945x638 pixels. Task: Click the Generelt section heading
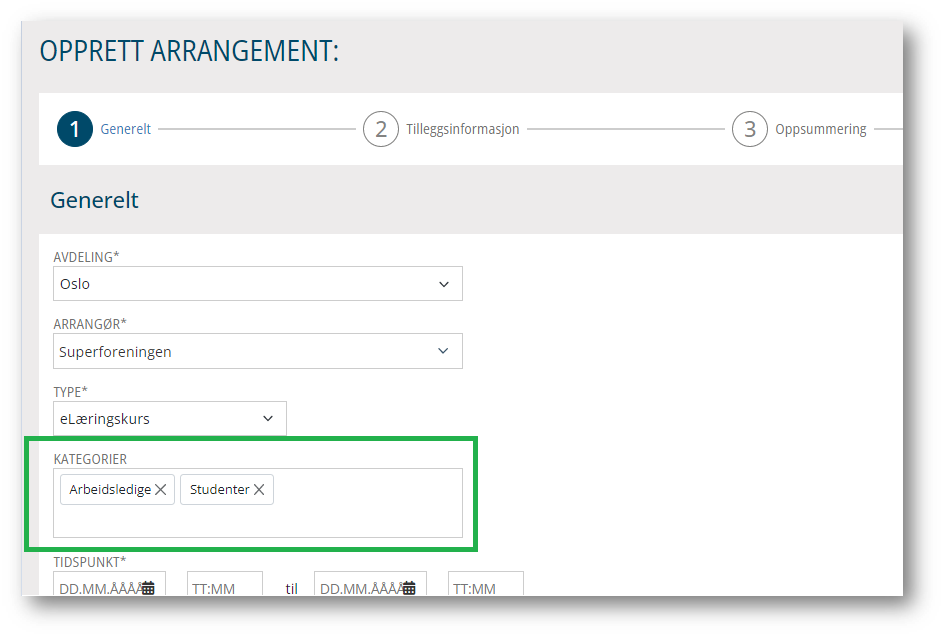click(95, 200)
